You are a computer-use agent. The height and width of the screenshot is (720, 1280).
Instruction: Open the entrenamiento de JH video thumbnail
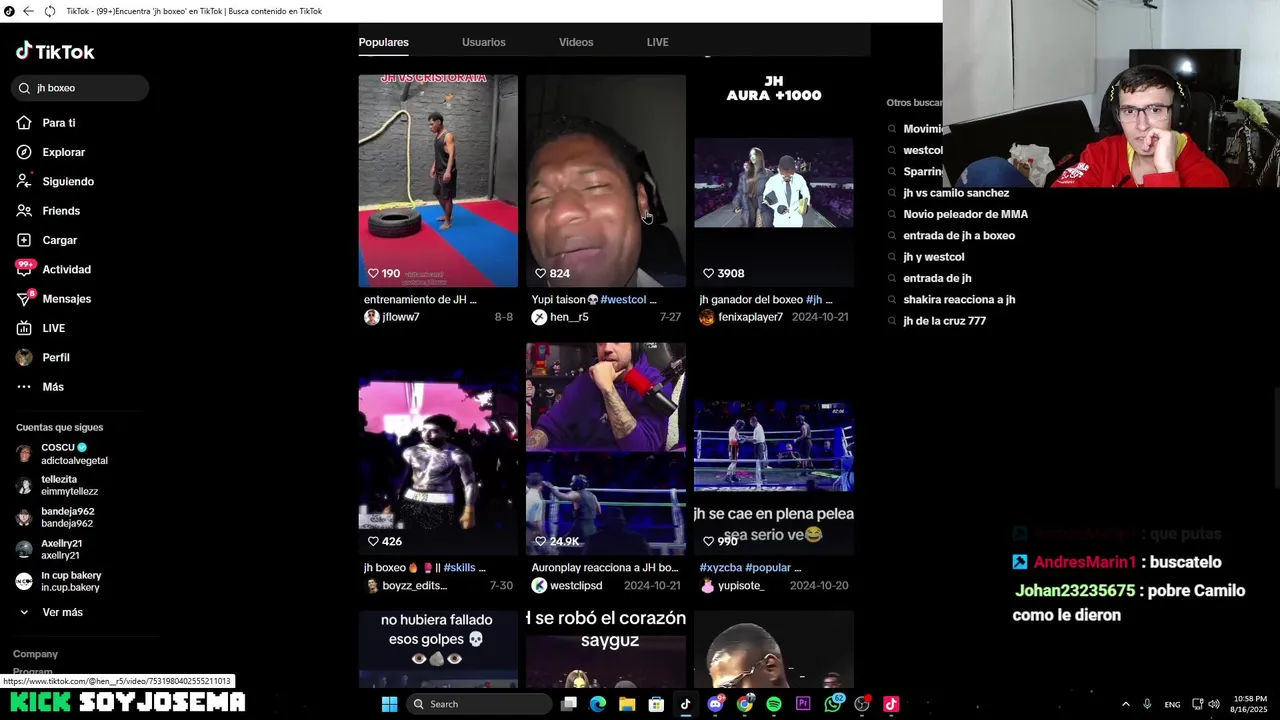tap(438, 181)
